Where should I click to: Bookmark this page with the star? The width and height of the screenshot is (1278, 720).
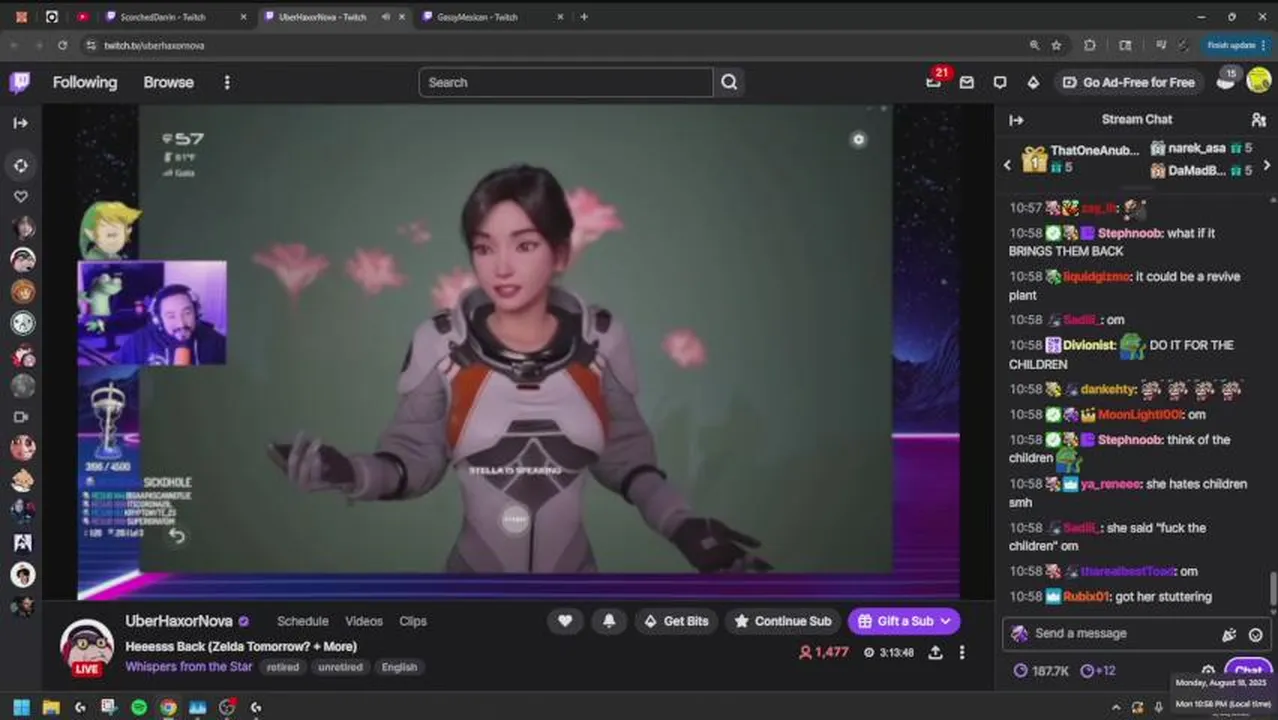pyautogui.click(x=1057, y=45)
